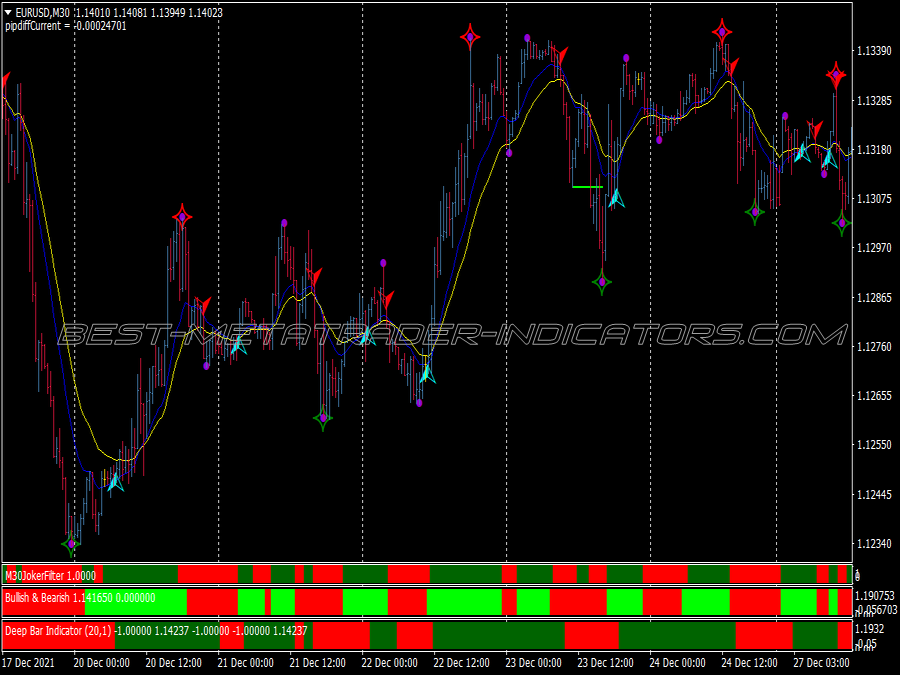Click the cyan up arrow near the 1.12445 level
Image resolution: width=900 pixels, height=675 pixels.
coord(115,482)
